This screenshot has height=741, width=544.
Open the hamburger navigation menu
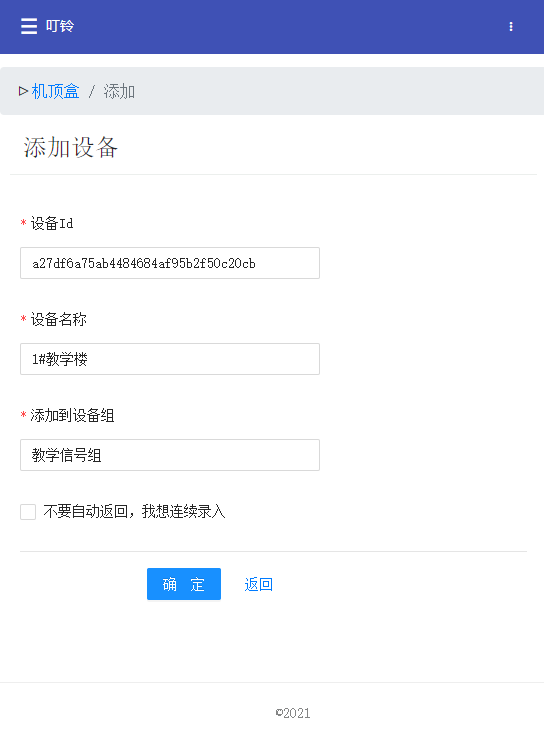29,26
